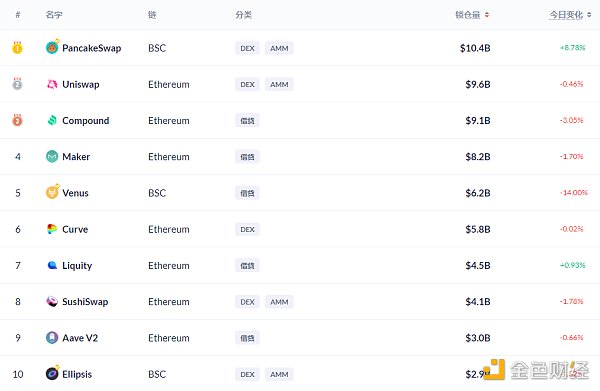
Task: Click the Curve DEX category tag
Action: point(247,230)
